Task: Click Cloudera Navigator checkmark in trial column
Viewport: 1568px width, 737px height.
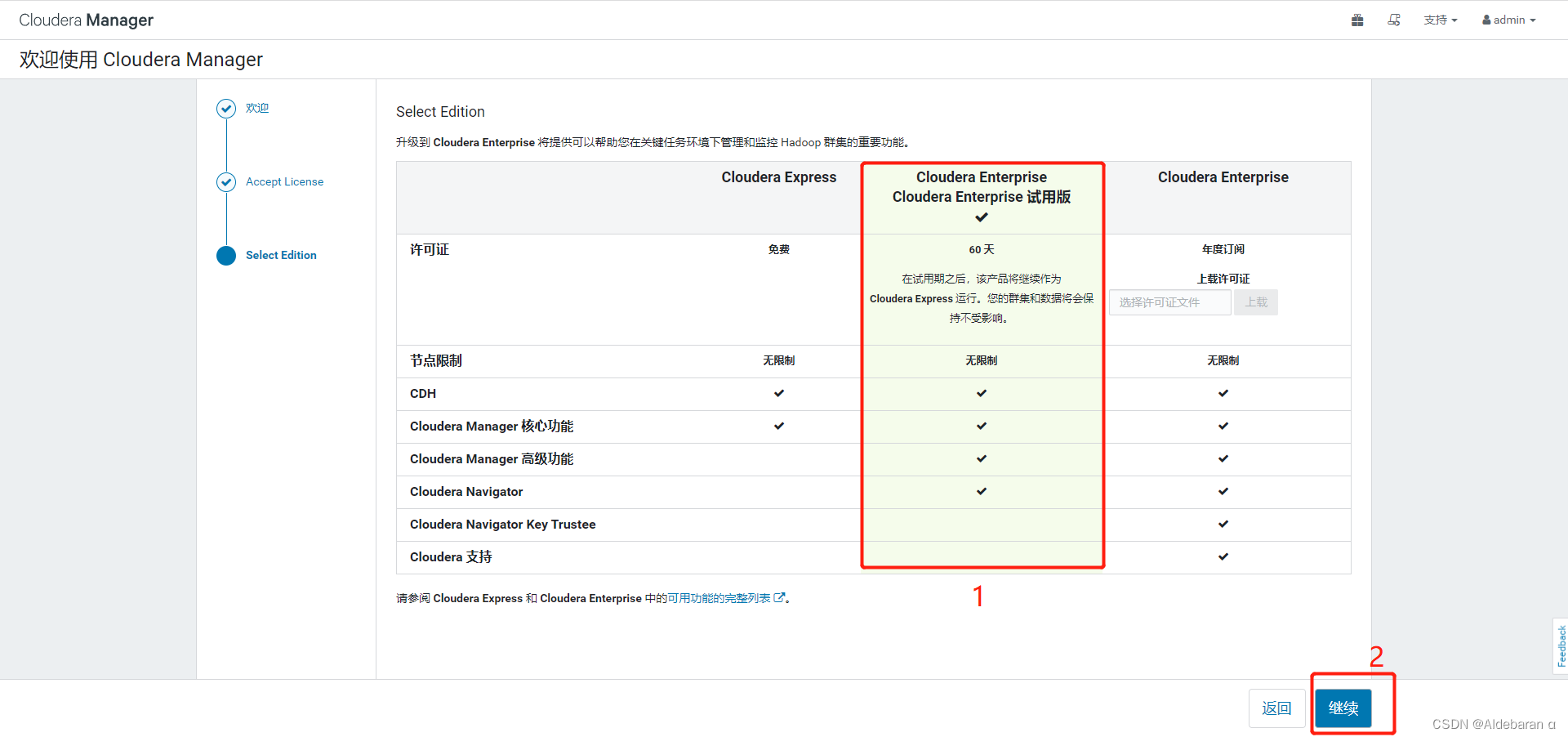Action: (x=982, y=491)
